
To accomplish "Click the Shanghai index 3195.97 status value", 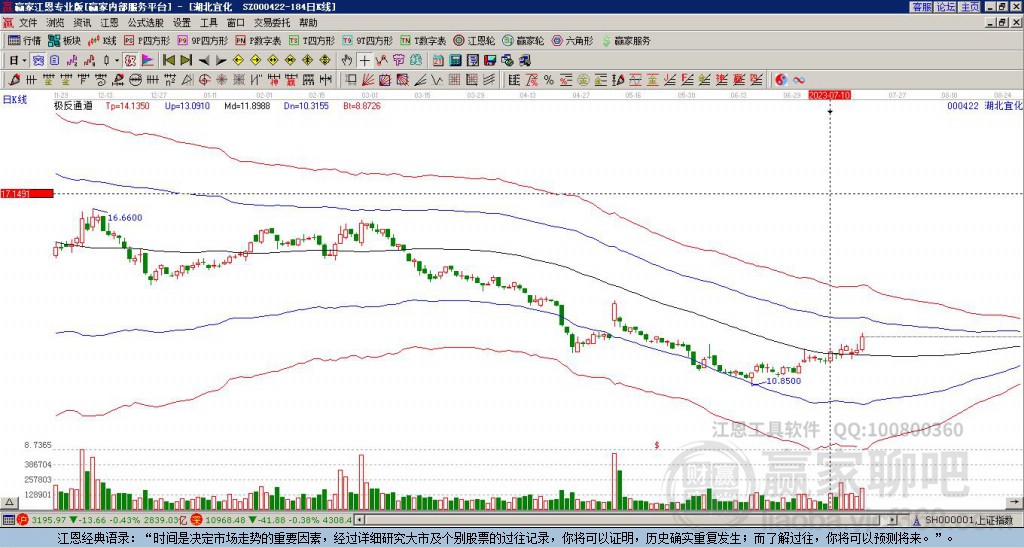I will (x=48, y=520).
